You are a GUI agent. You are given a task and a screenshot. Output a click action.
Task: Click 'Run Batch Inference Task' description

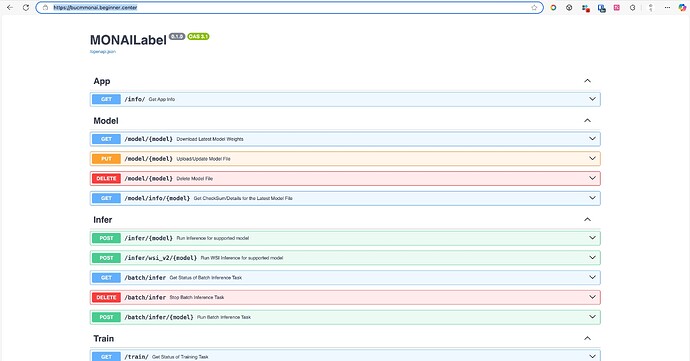point(224,317)
